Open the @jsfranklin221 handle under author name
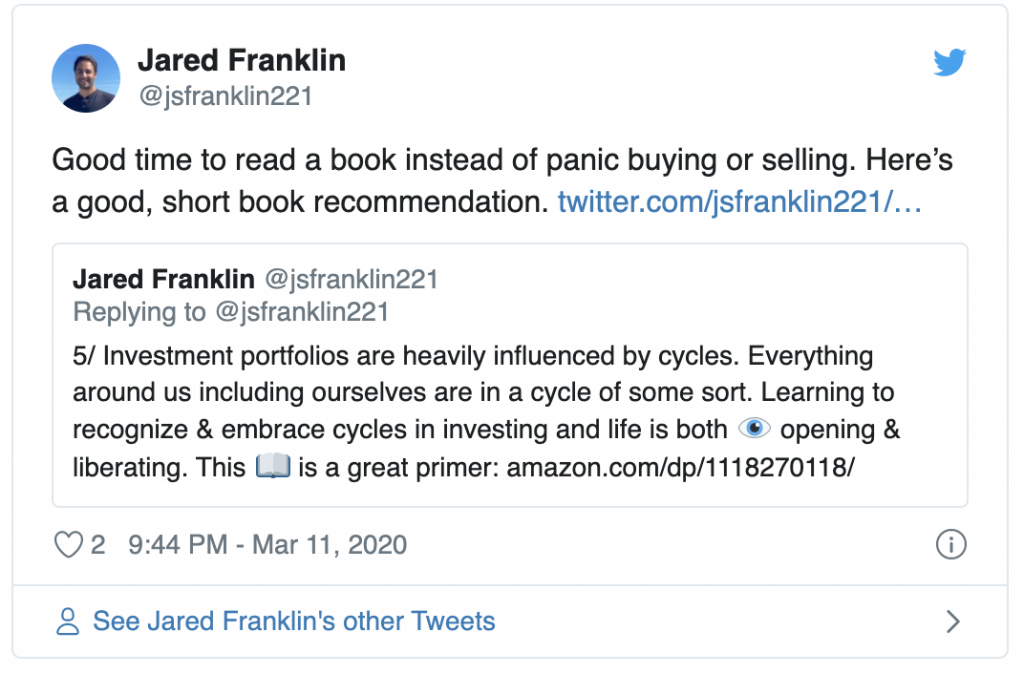Screen dimensions: 1024x674 [225, 96]
